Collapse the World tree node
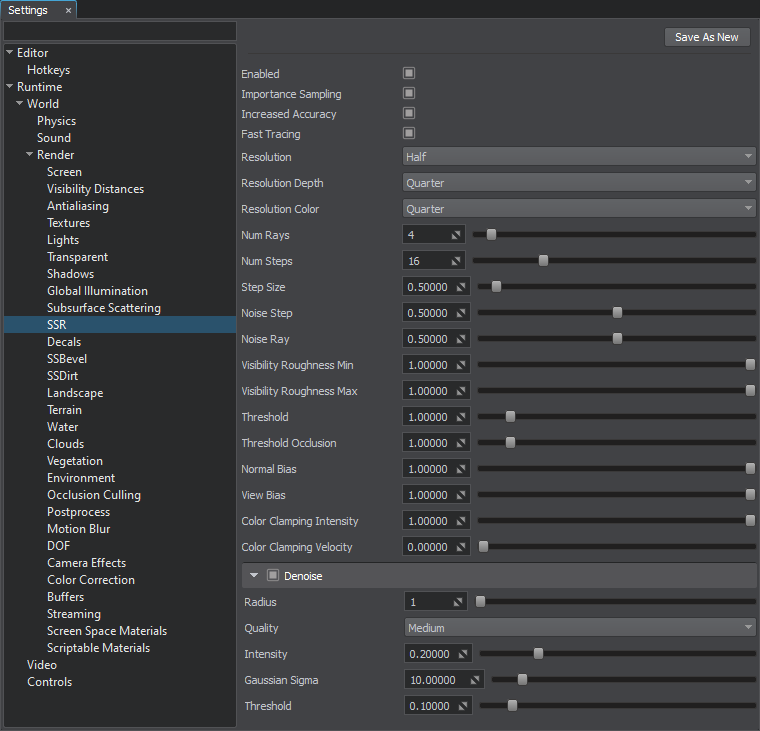 19,103
